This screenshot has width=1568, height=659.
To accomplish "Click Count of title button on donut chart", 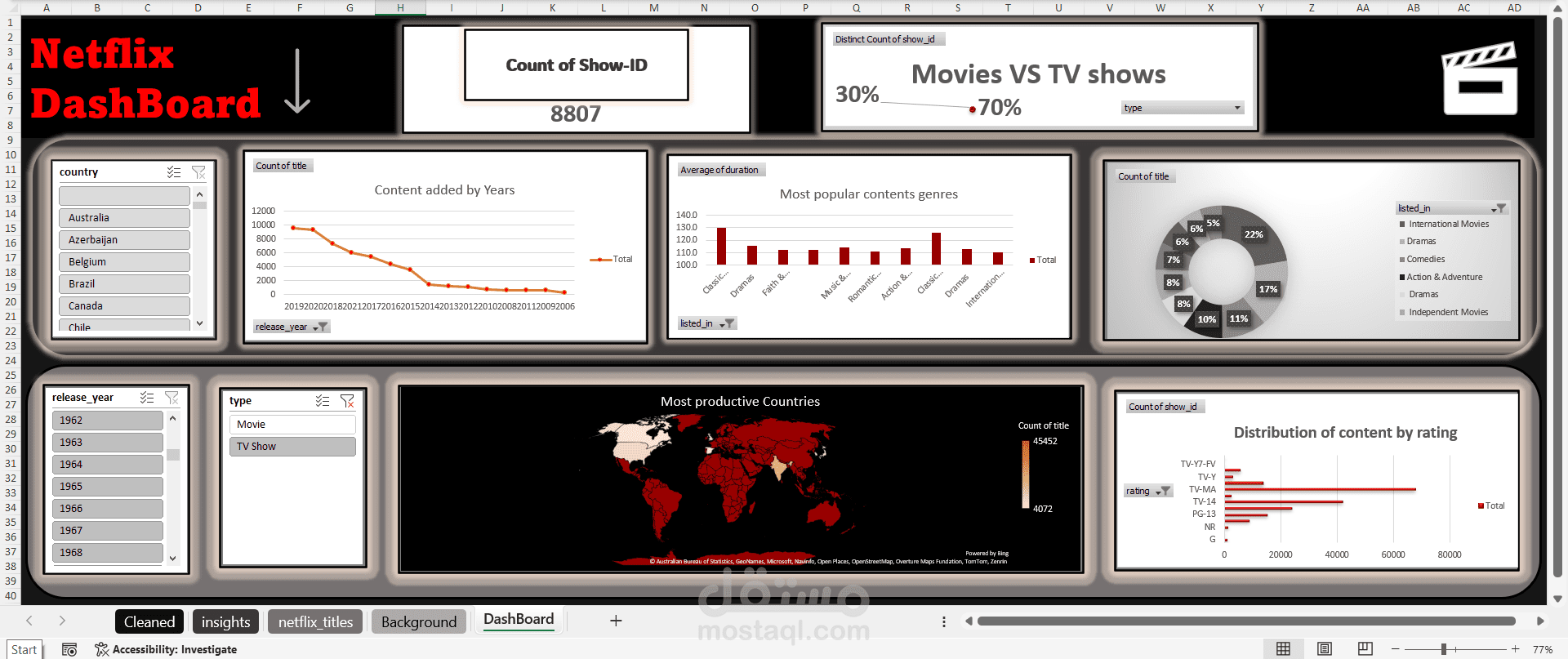I will (x=1144, y=176).
